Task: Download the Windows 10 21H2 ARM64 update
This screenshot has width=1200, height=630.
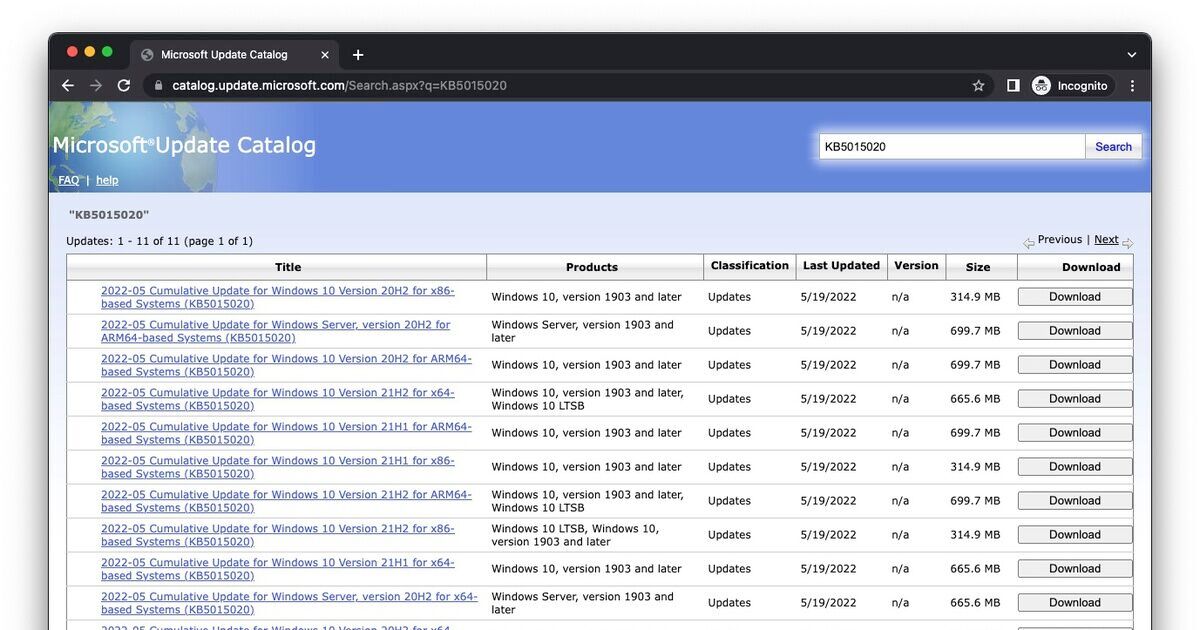Action: tap(1075, 501)
